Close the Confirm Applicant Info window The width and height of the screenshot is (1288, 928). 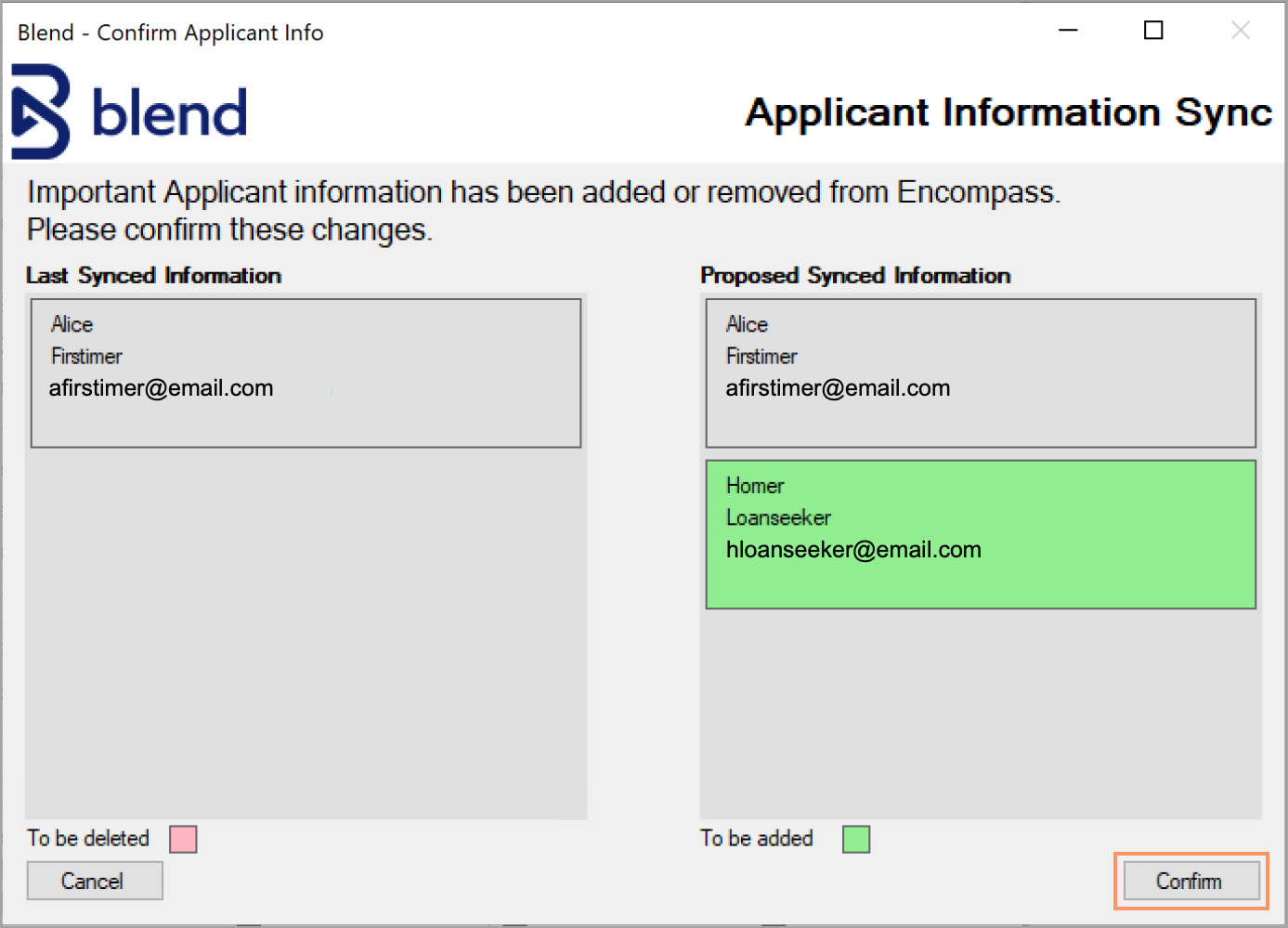[1240, 31]
